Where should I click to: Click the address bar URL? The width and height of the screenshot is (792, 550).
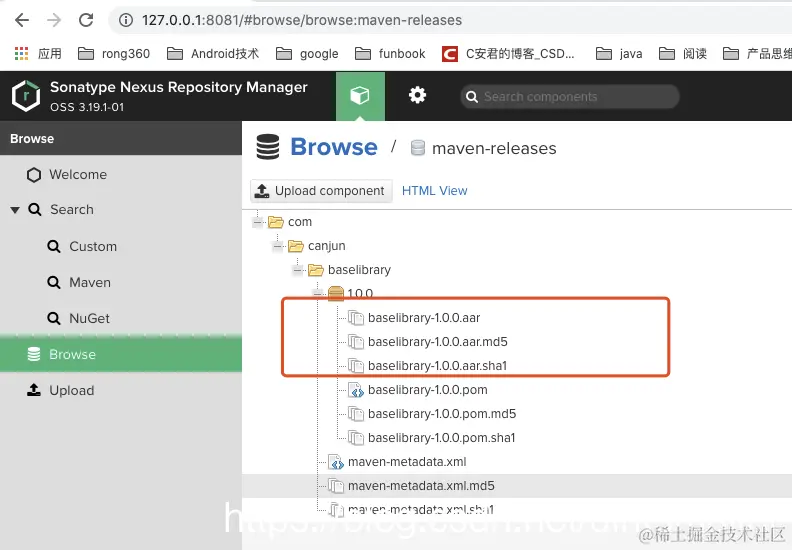[x=302, y=20]
